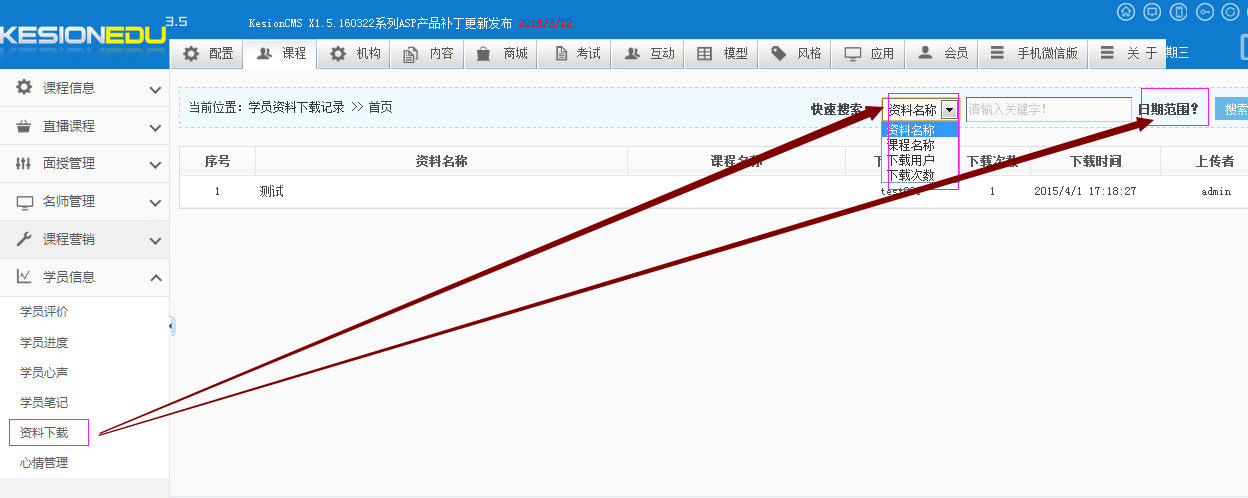This screenshot has width=1248, height=498.
Task: Click the mobile phone icon in header
Action: tap(1179, 12)
